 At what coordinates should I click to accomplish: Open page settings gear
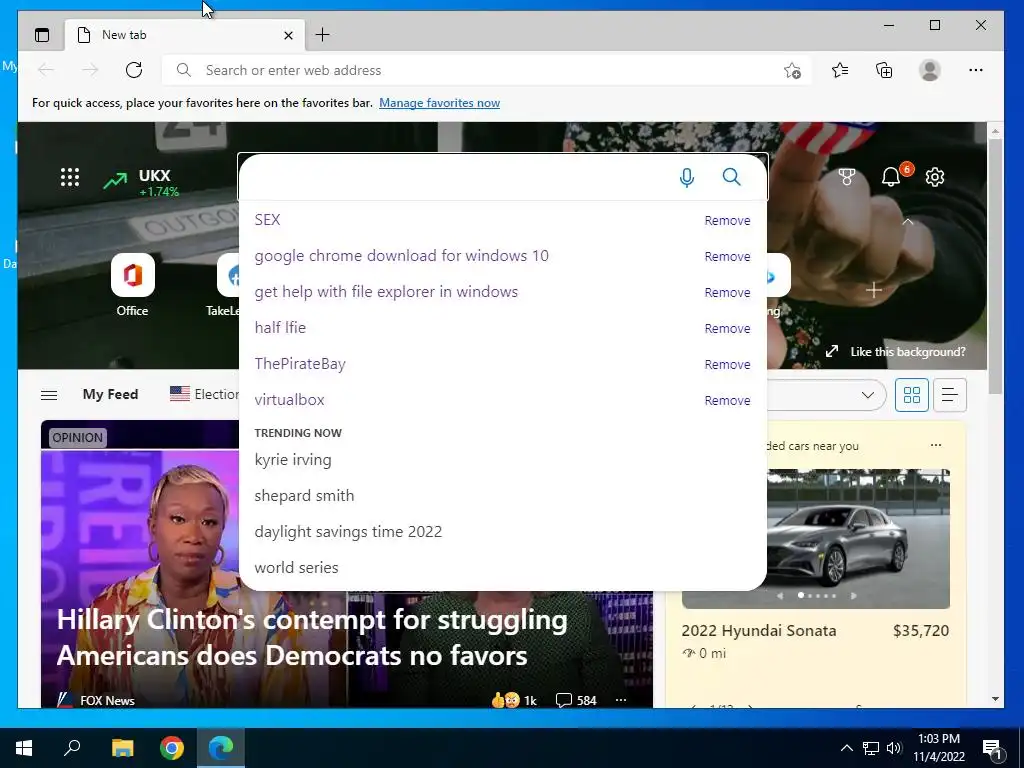935,177
